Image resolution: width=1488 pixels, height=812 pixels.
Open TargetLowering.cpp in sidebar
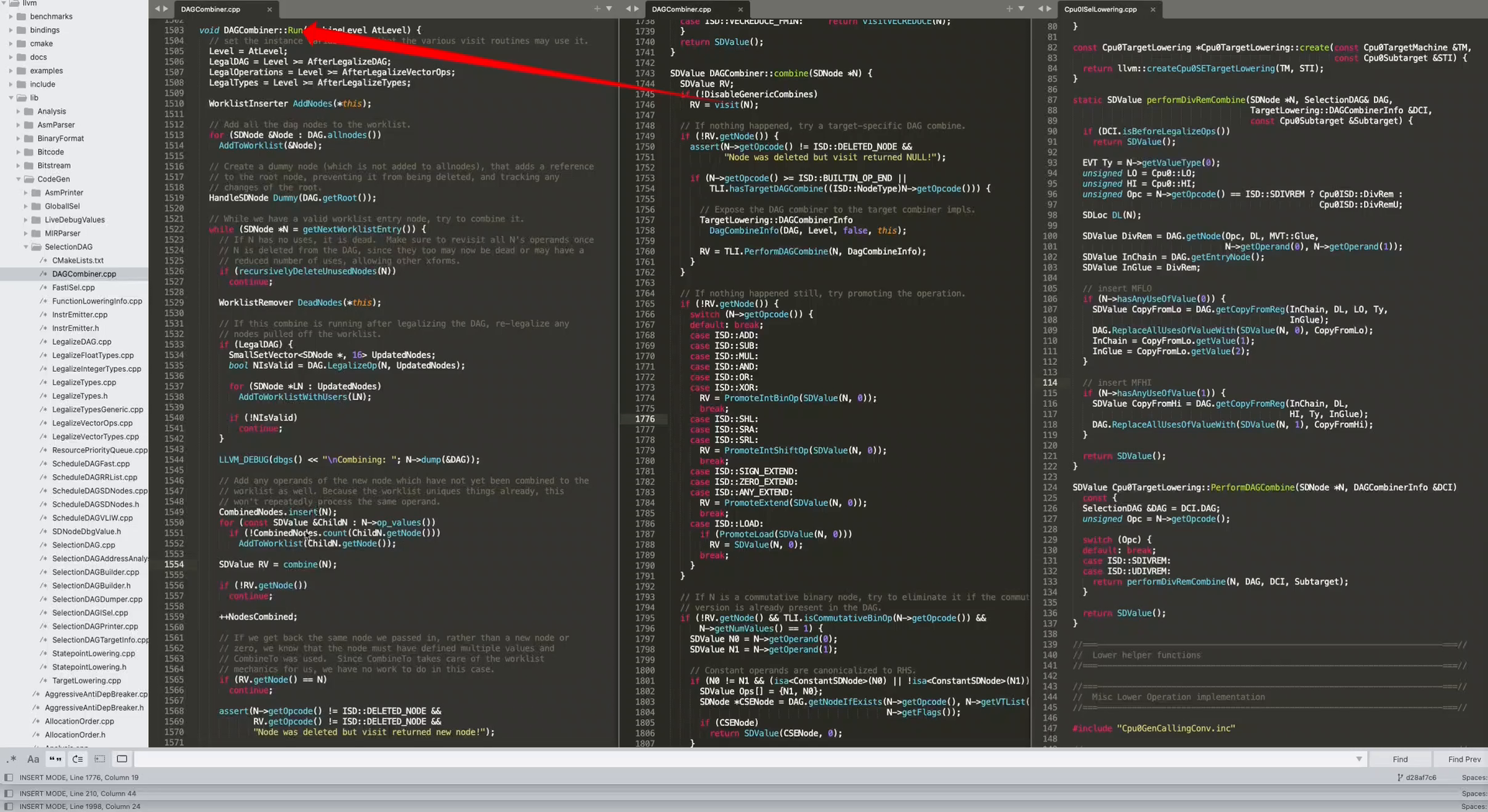(86, 680)
